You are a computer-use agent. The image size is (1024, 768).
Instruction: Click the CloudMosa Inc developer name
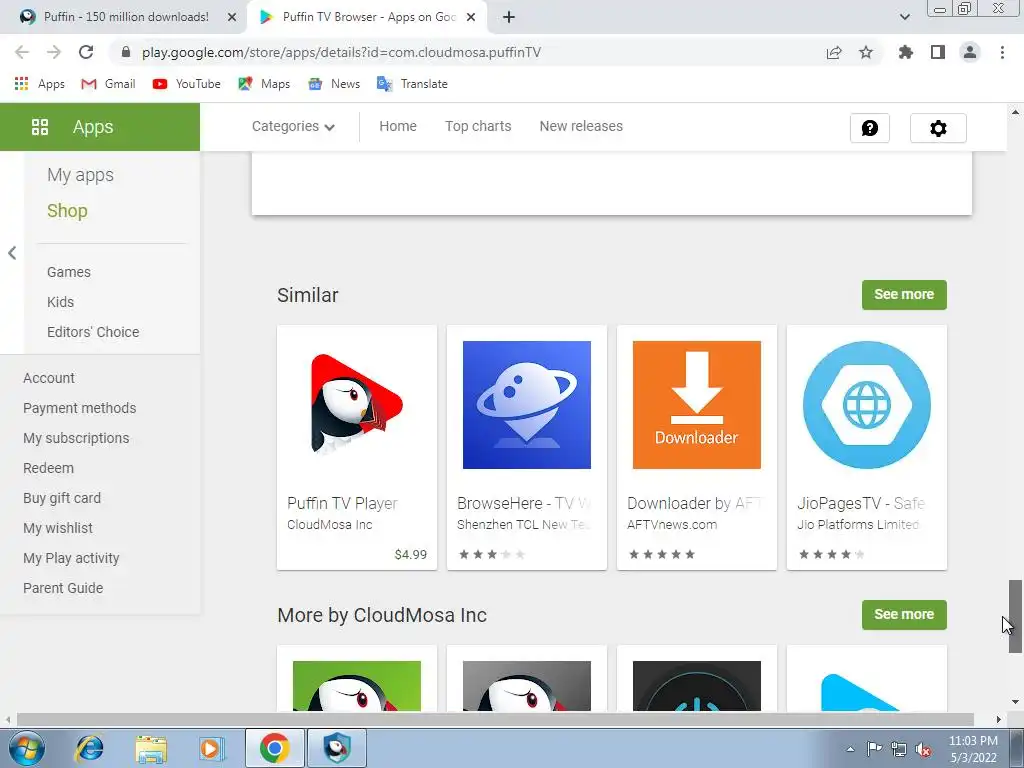tap(330, 524)
